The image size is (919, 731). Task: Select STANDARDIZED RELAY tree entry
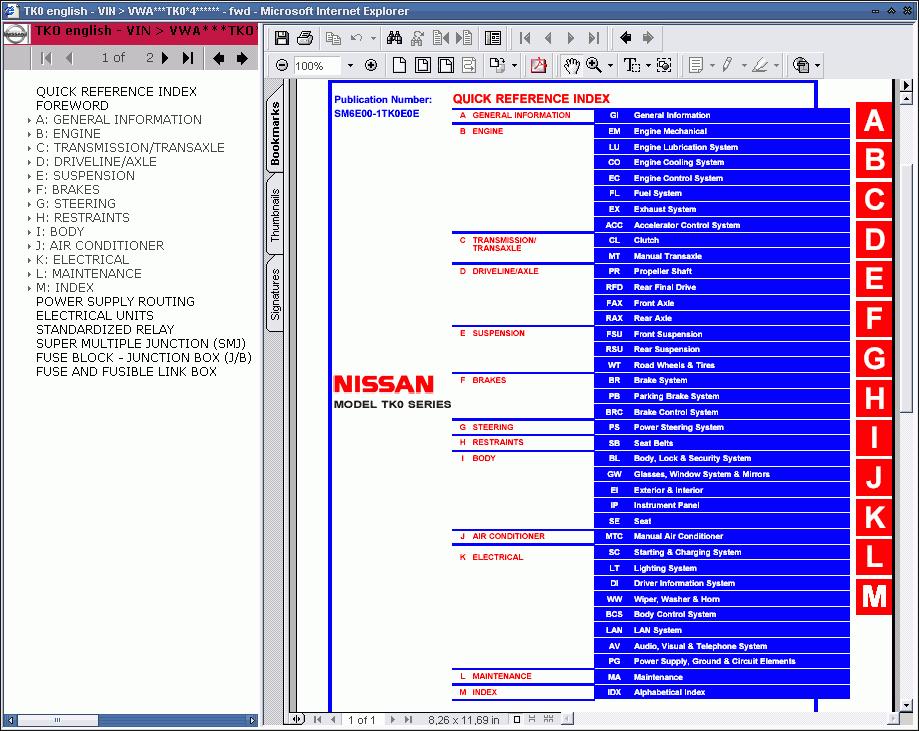(105, 330)
